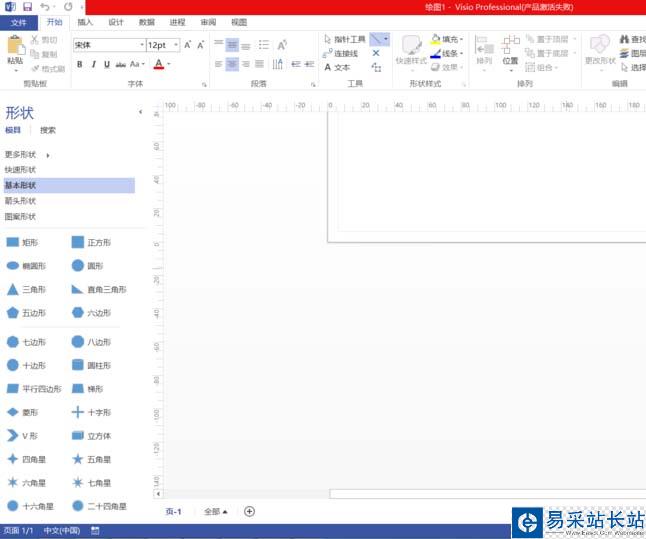This screenshot has height=539, width=646.
Task: Click the Page-1 tab
Action: [173, 511]
